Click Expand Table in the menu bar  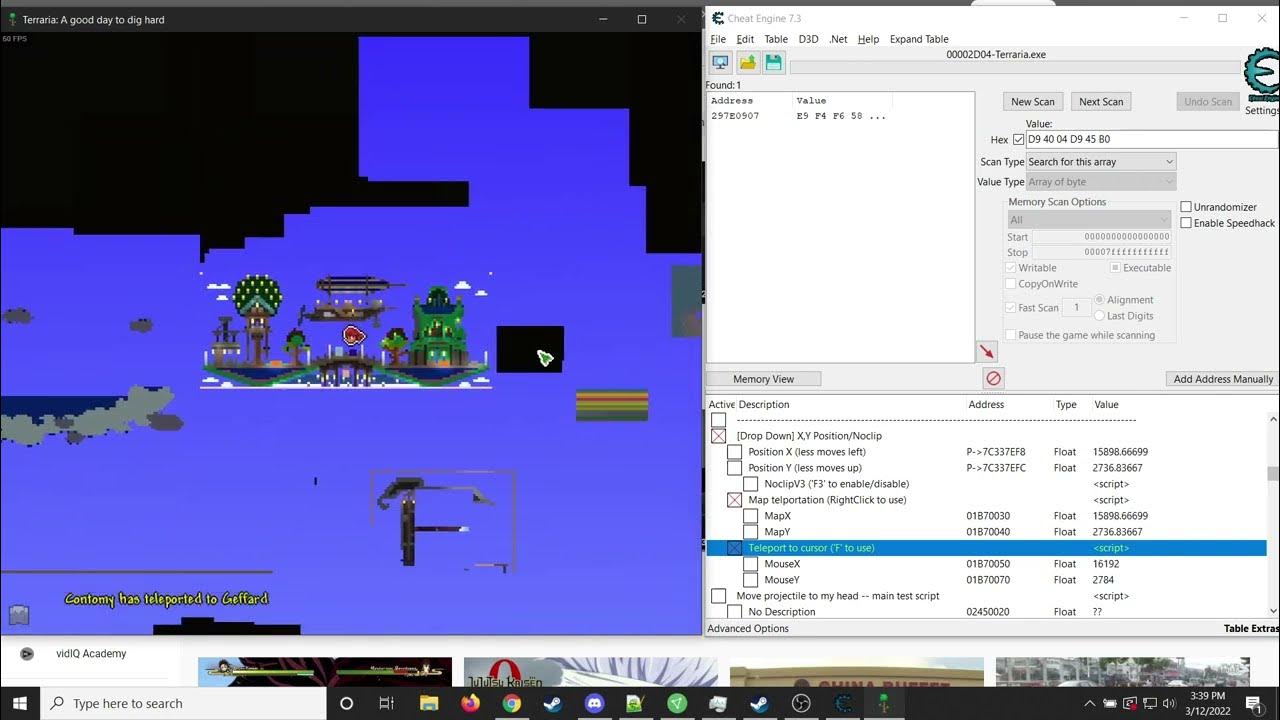[x=919, y=39]
